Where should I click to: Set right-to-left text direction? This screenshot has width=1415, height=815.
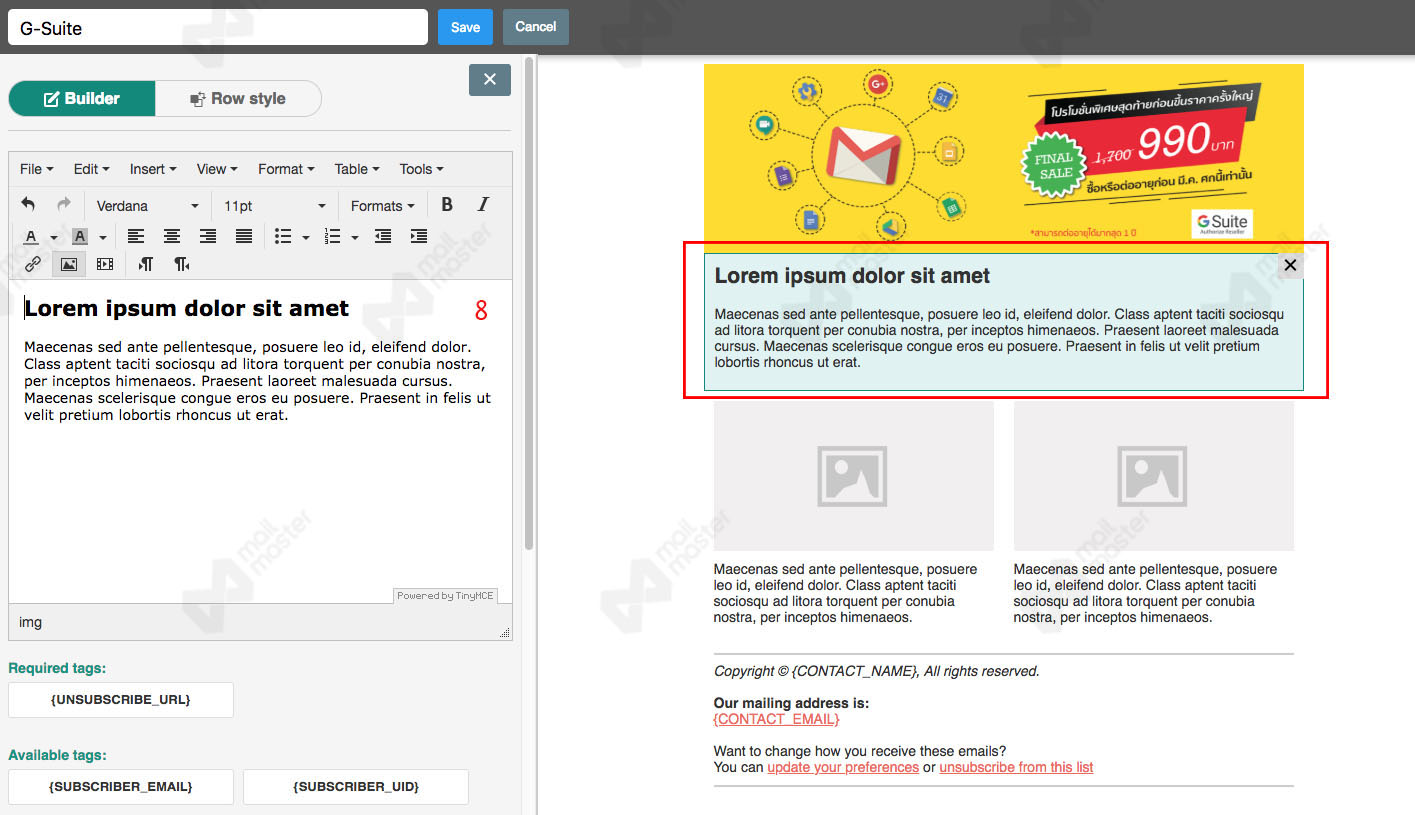(x=182, y=264)
